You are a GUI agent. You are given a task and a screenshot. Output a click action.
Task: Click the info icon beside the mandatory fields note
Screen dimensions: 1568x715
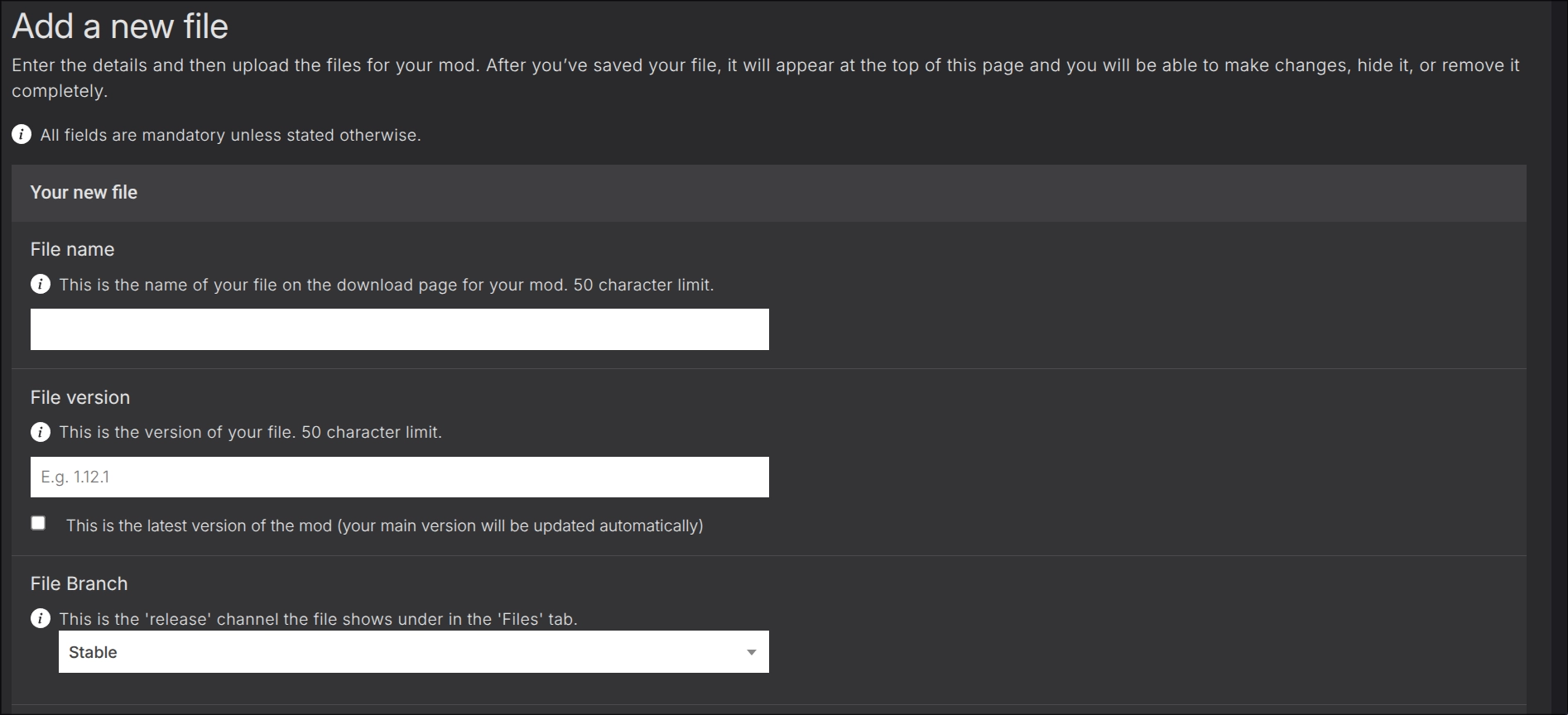pos(22,135)
